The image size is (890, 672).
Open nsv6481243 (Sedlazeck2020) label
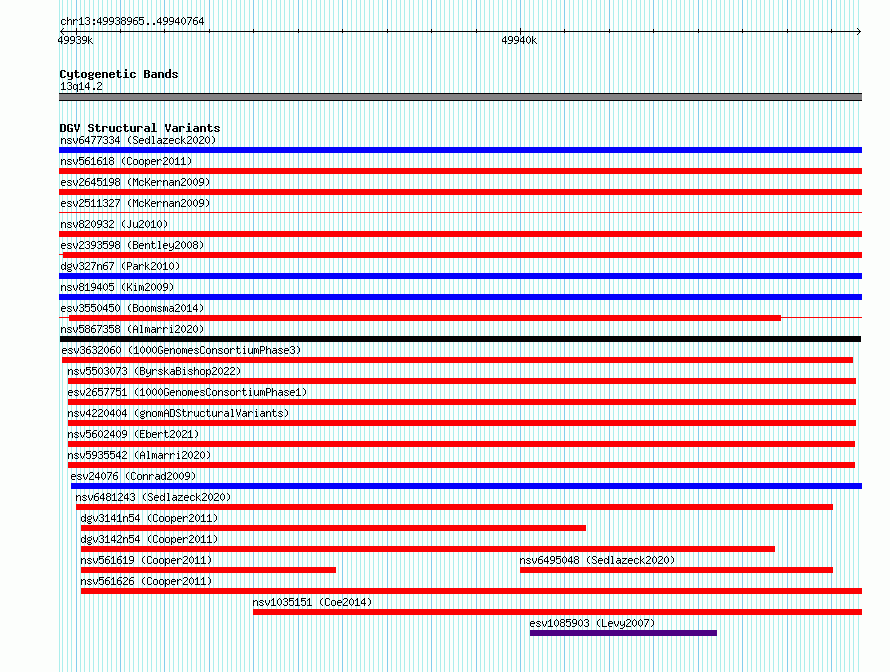coord(153,497)
